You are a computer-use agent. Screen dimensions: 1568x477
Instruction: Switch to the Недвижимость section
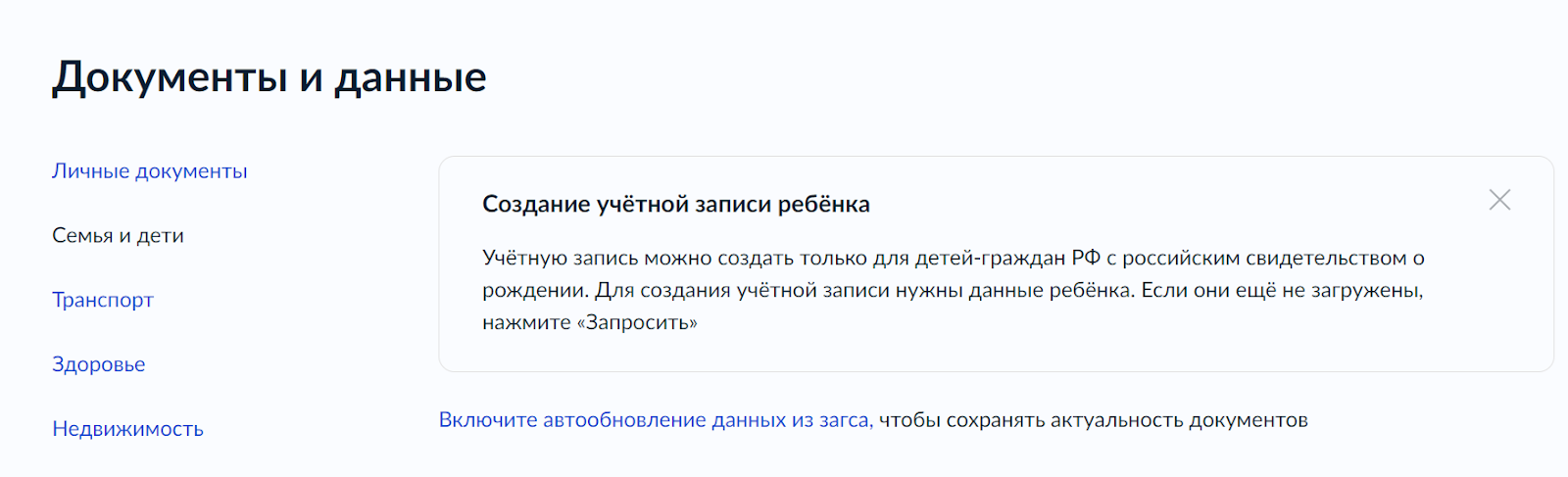tap(127, 429)
